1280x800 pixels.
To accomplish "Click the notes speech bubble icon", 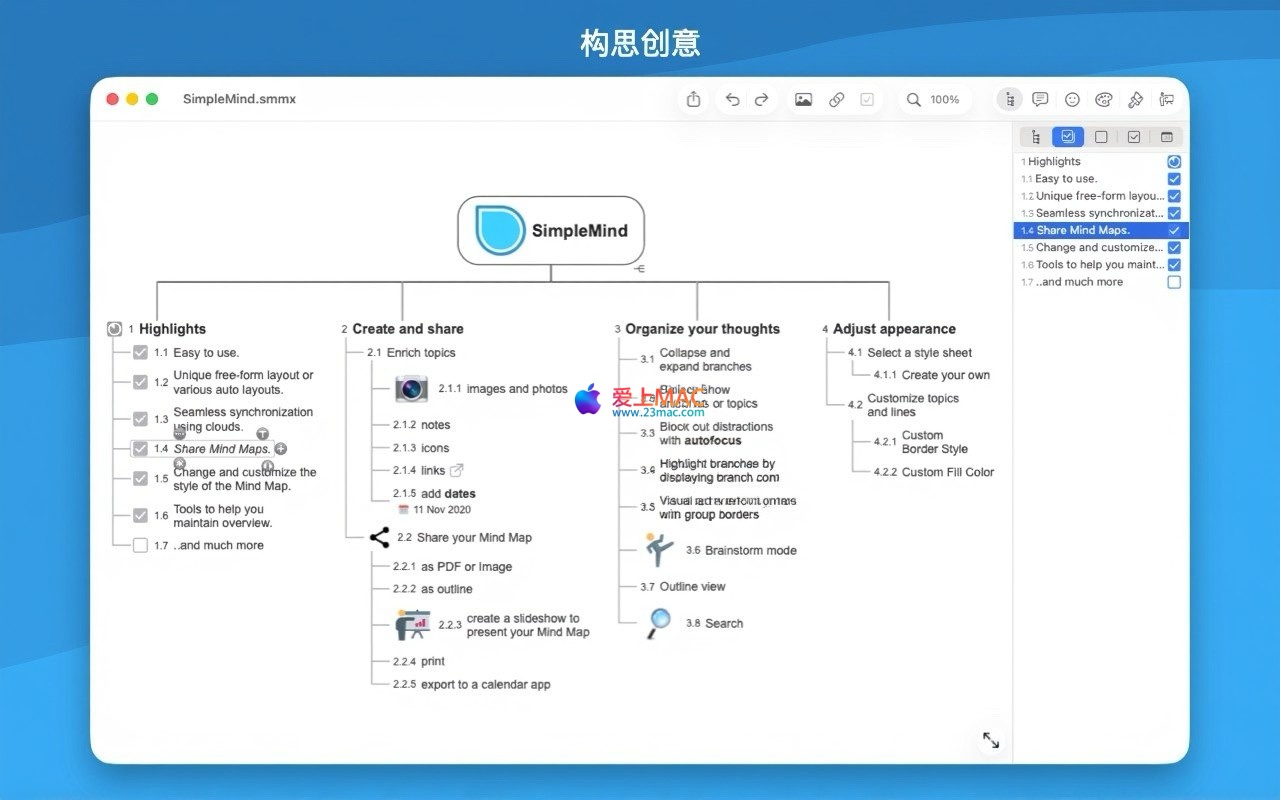I will pos(1040,99).
